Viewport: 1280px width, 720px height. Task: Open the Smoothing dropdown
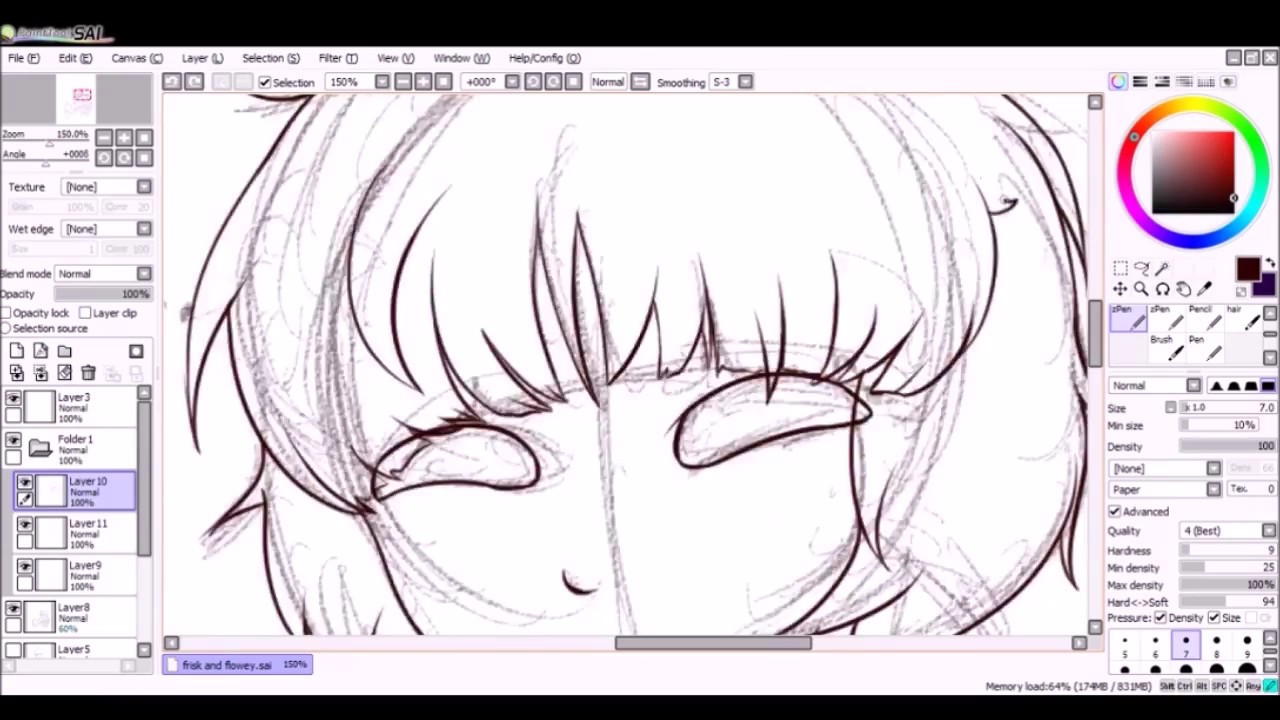click(x=745, y=82)
